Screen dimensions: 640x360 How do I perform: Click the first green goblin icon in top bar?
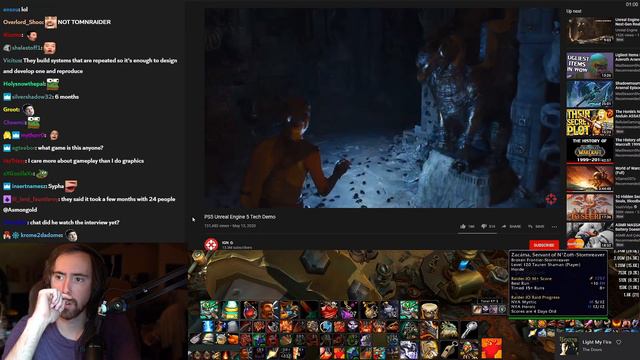(209, 310)
